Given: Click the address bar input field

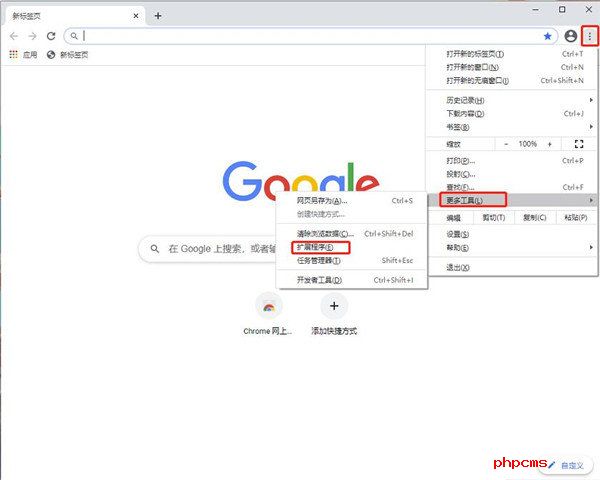Looking at the screenshot, I should 312,36.
